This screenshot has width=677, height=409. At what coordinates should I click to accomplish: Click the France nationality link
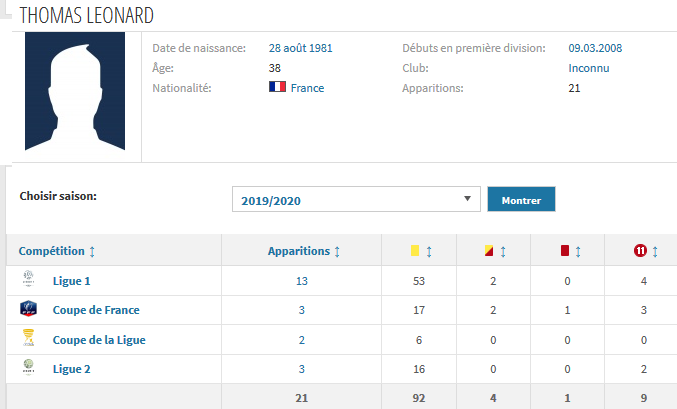pyautogui.click(x=307, y=88)
